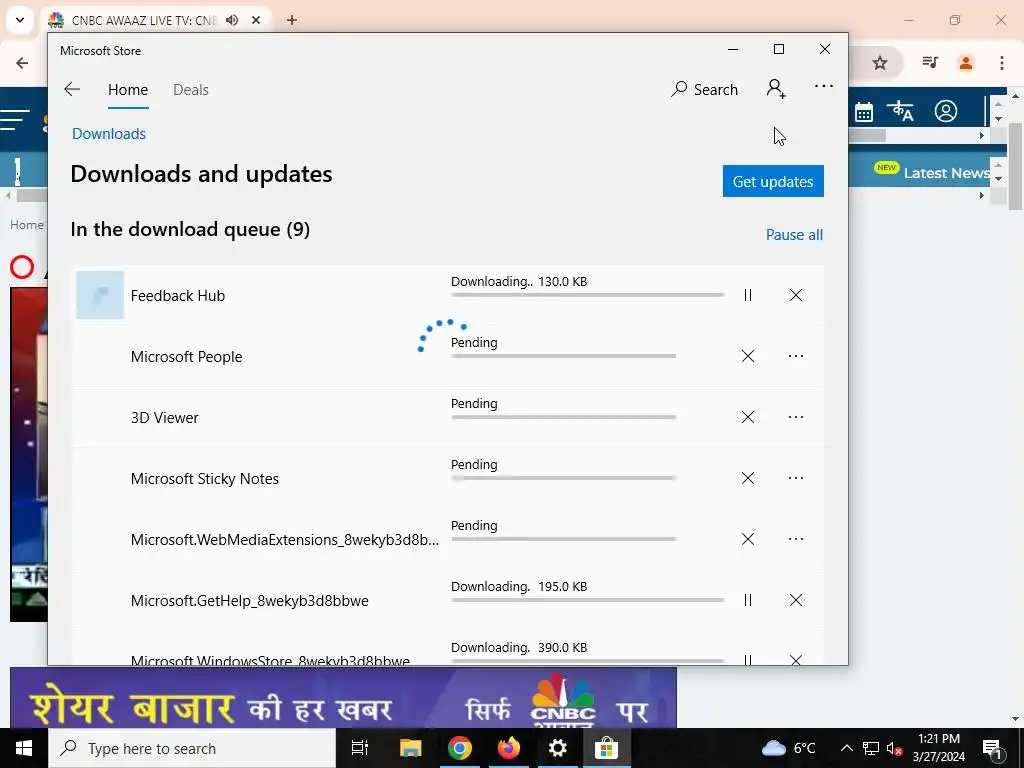Open a new tab in Chrome
This screenshot has width=1024, height=768.
point(292,20)
